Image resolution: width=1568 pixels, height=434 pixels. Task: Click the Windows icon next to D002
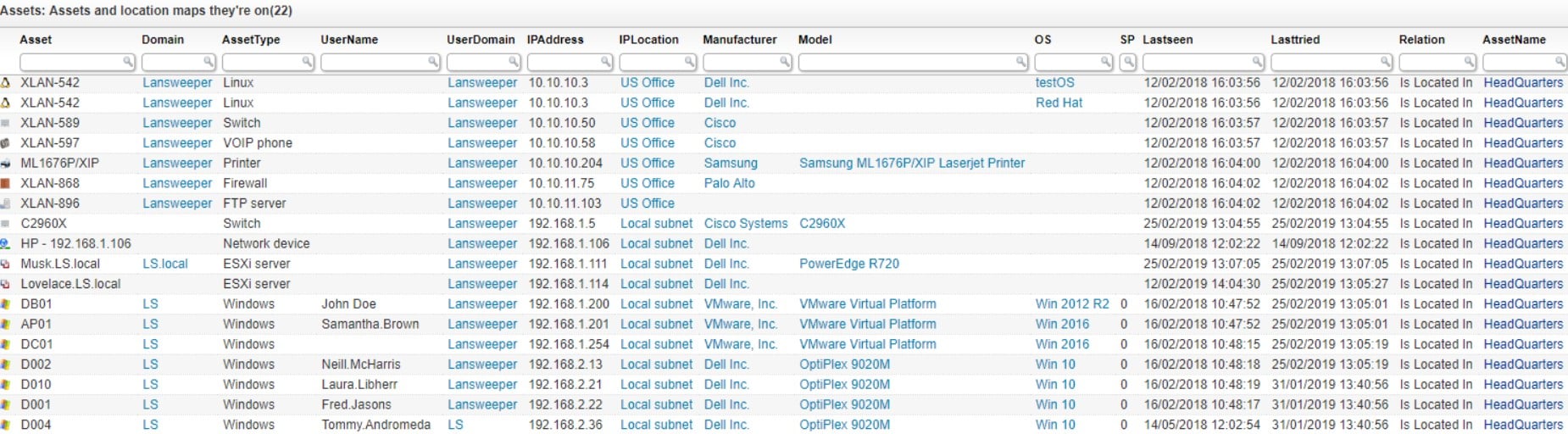pos(5,365)
